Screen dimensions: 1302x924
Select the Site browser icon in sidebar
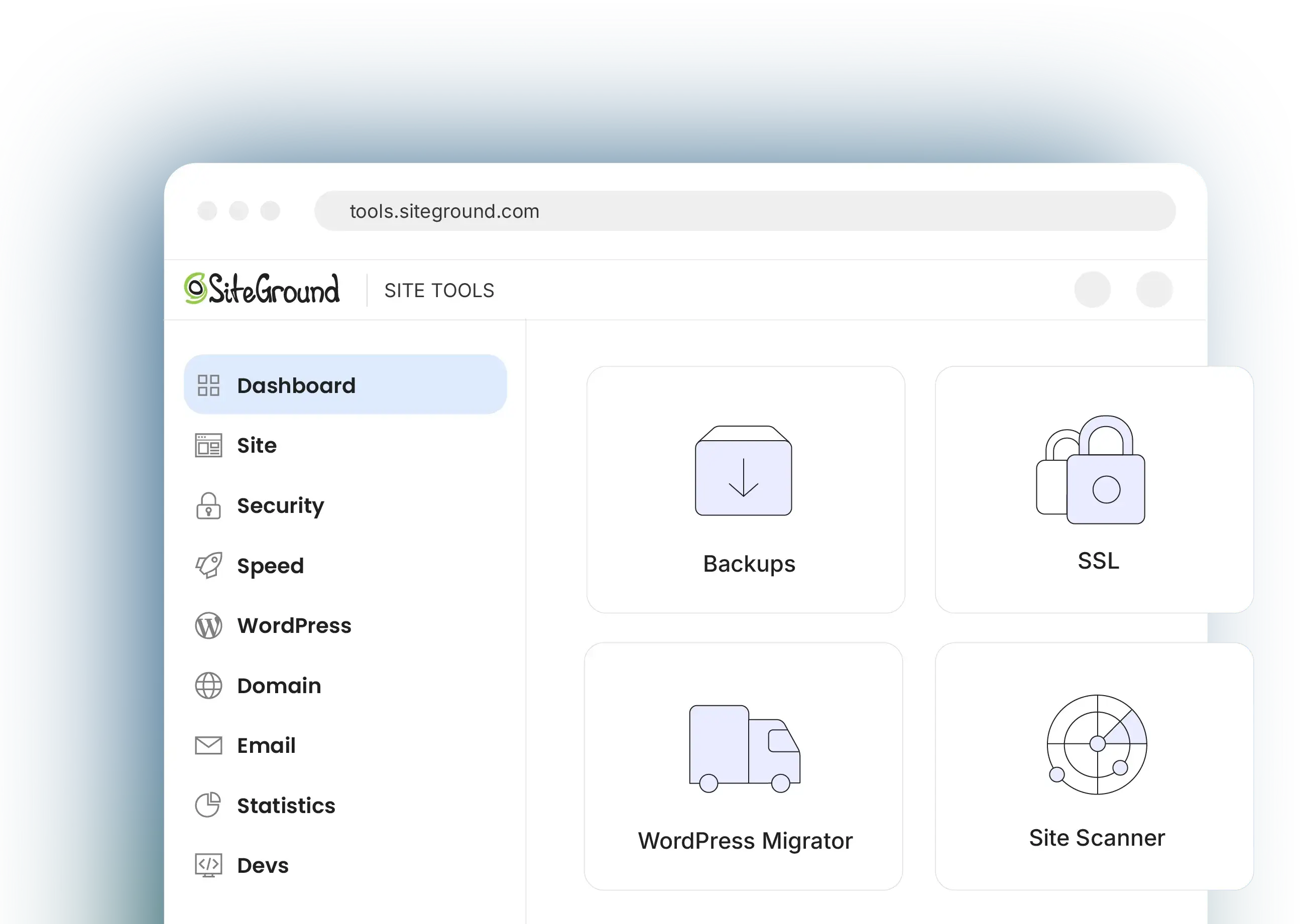(x=208, y=446)
